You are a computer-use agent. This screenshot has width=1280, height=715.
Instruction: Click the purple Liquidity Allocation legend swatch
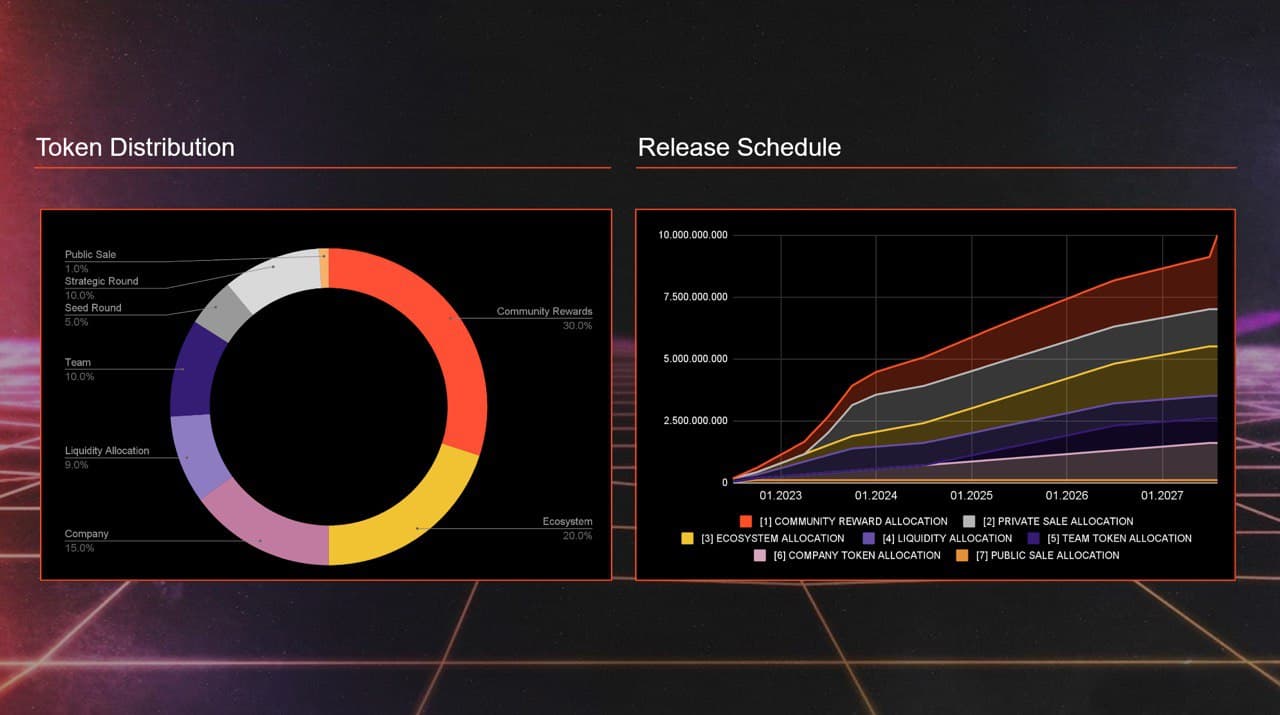click(868, 538)
